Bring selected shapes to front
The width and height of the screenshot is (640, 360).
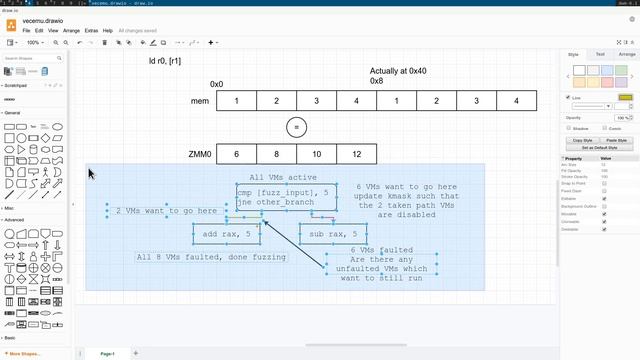coord(118,42)
